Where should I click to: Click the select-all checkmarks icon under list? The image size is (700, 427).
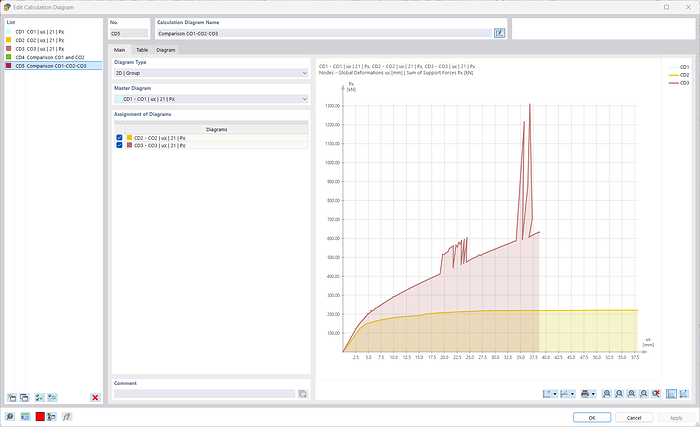coord(39,397)
